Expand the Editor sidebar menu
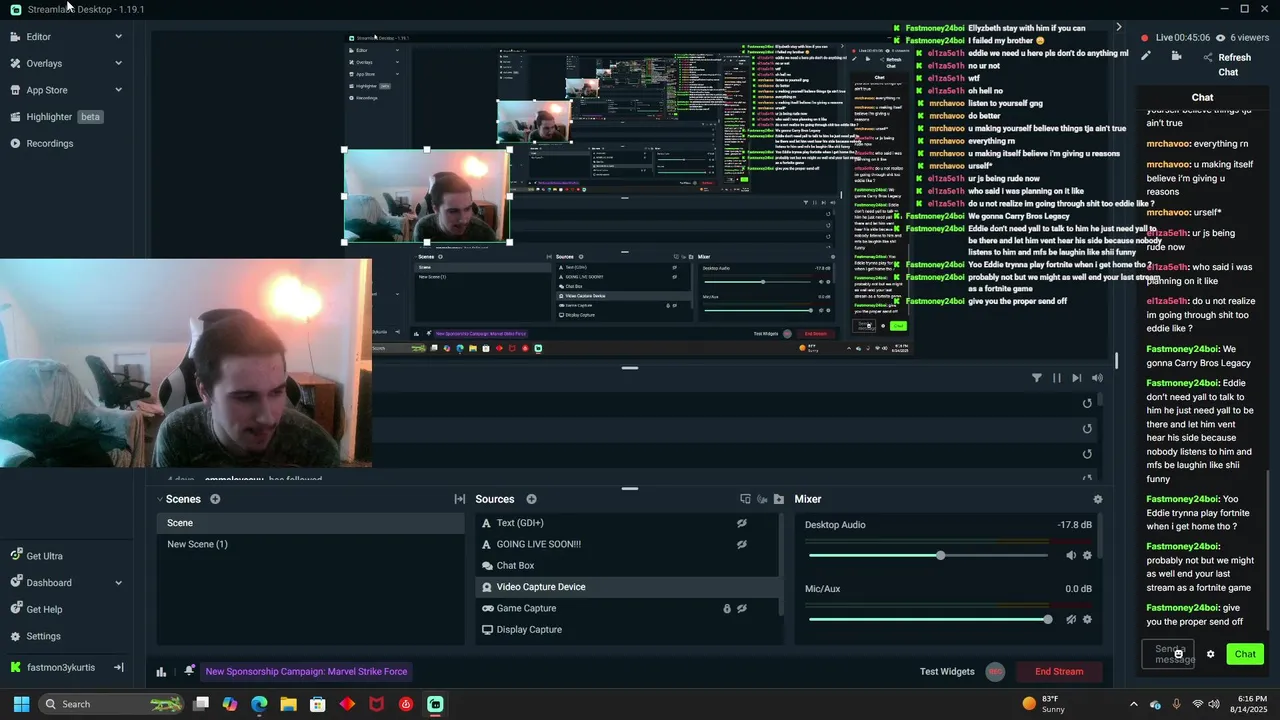This screenshot has height=720, width=1280. coord(118,37)
